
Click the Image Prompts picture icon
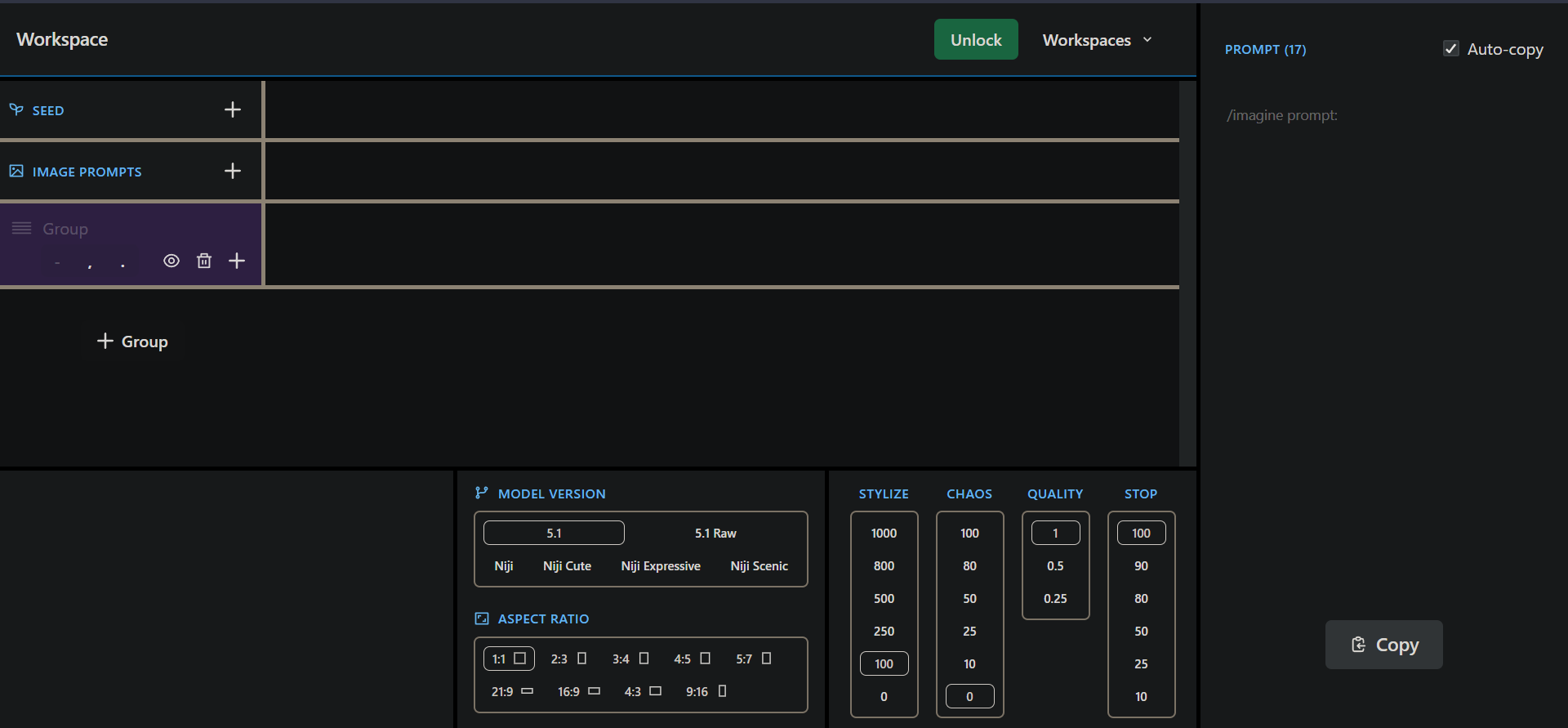tap(16, 171)
